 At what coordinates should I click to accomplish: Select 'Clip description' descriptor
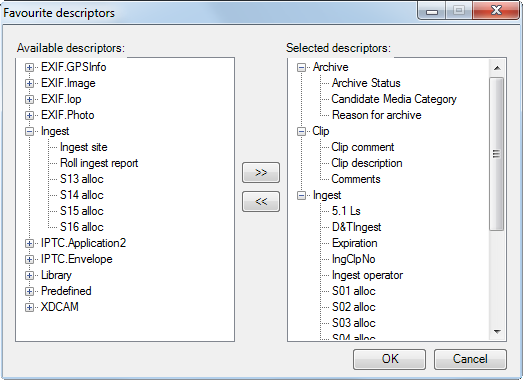coord(367,163)
